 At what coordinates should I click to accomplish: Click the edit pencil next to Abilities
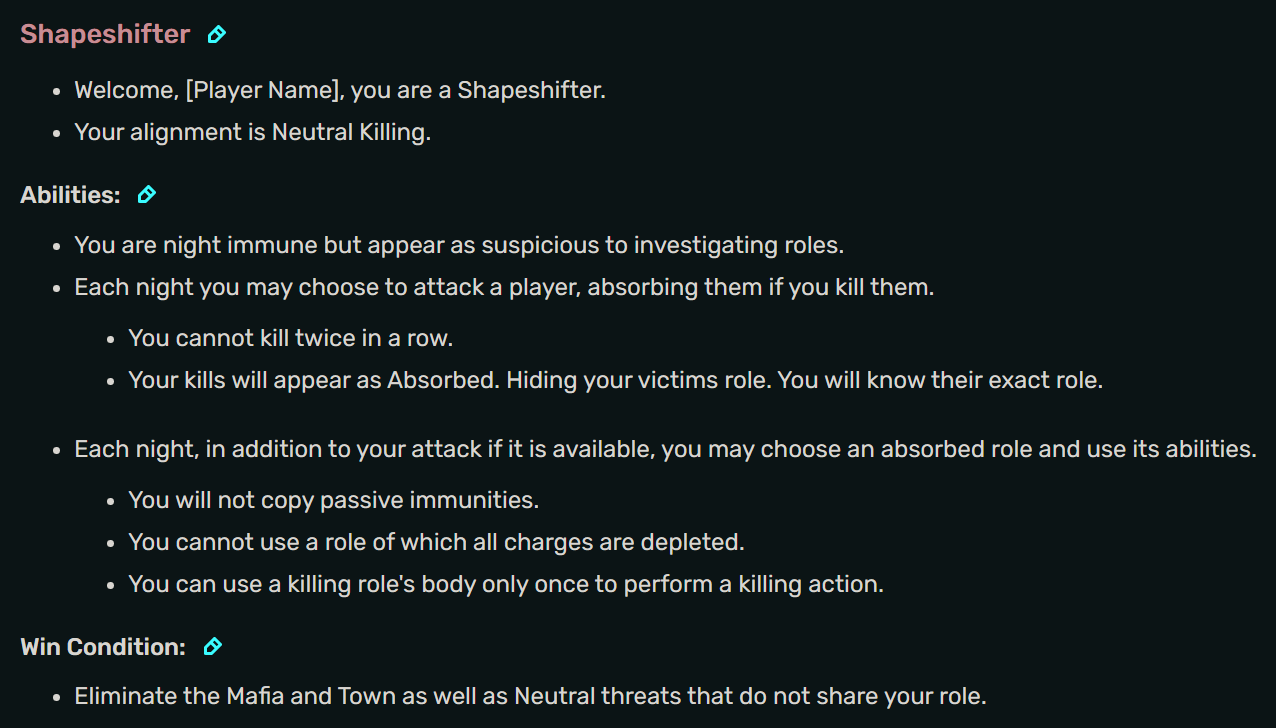[x=147, y=195]
